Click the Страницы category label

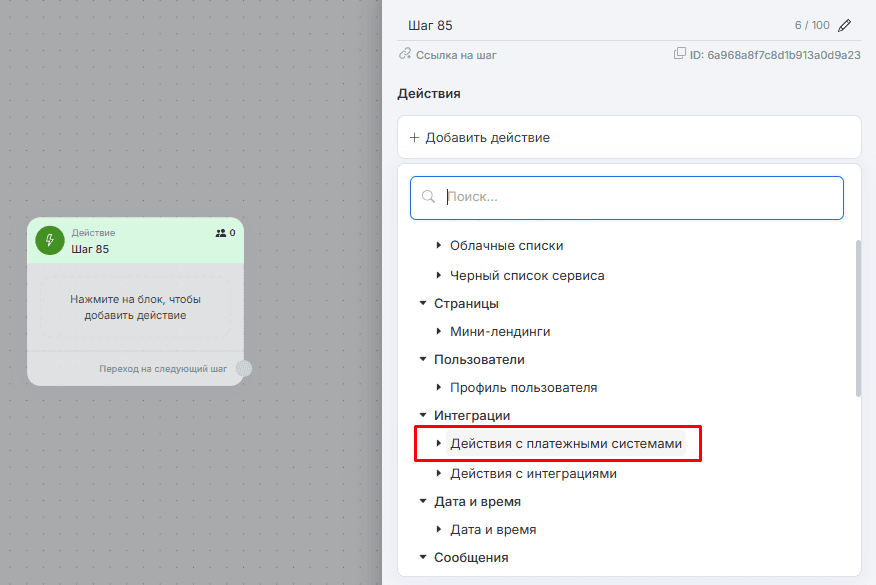466,303
